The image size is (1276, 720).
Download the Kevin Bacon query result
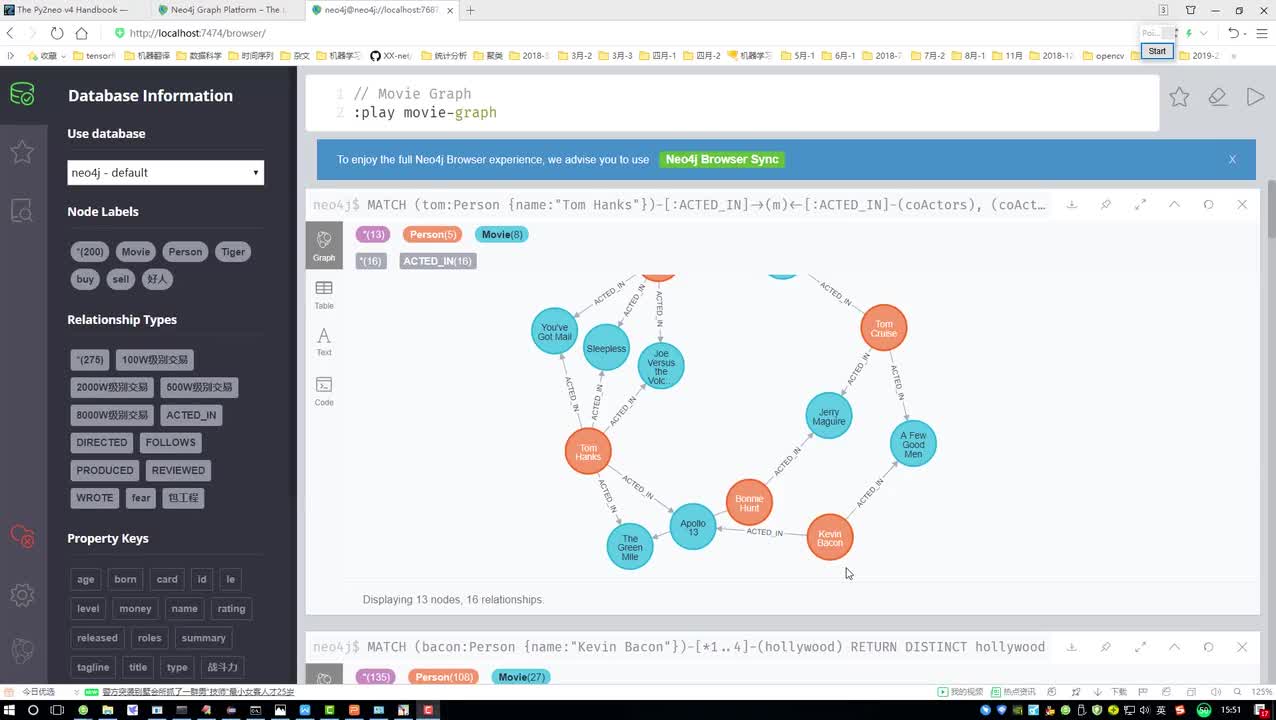point(1071,647)
